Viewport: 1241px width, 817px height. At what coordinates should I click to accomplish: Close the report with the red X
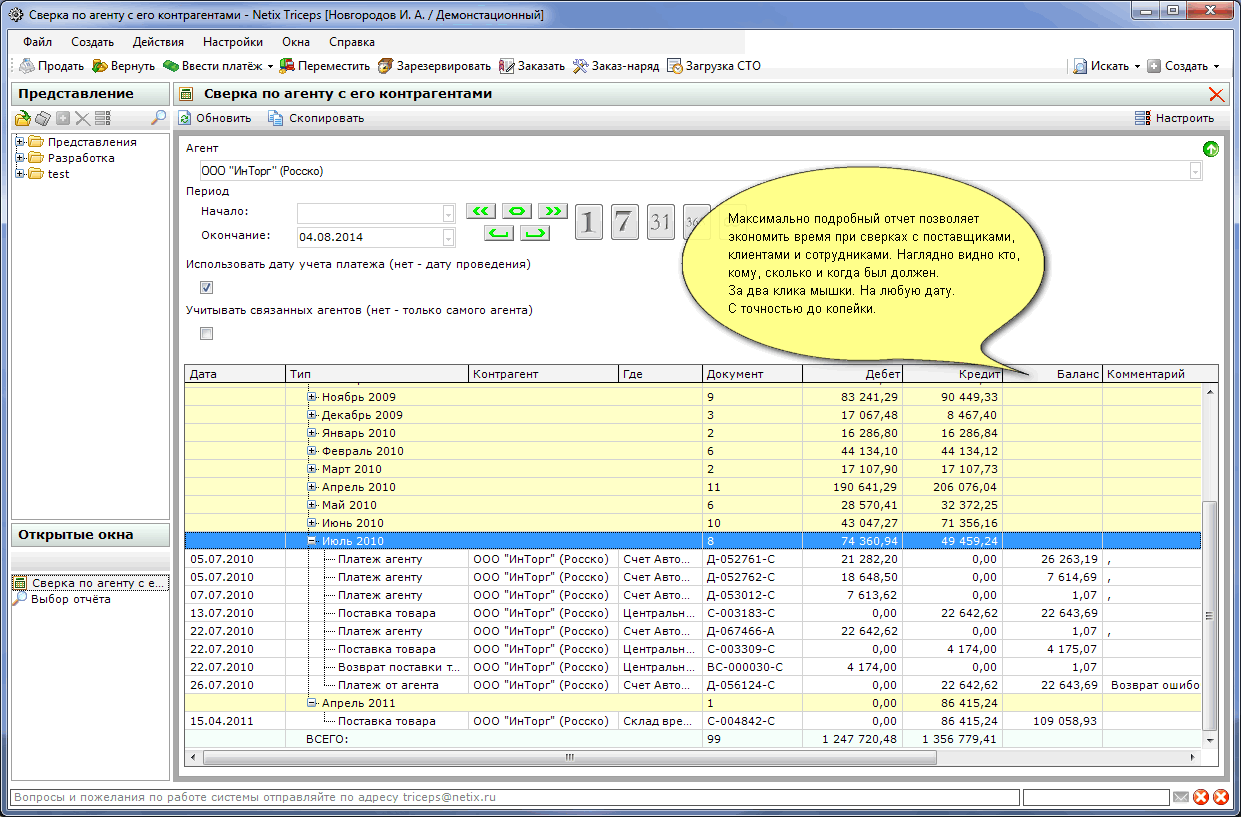tap(1217, 94)
